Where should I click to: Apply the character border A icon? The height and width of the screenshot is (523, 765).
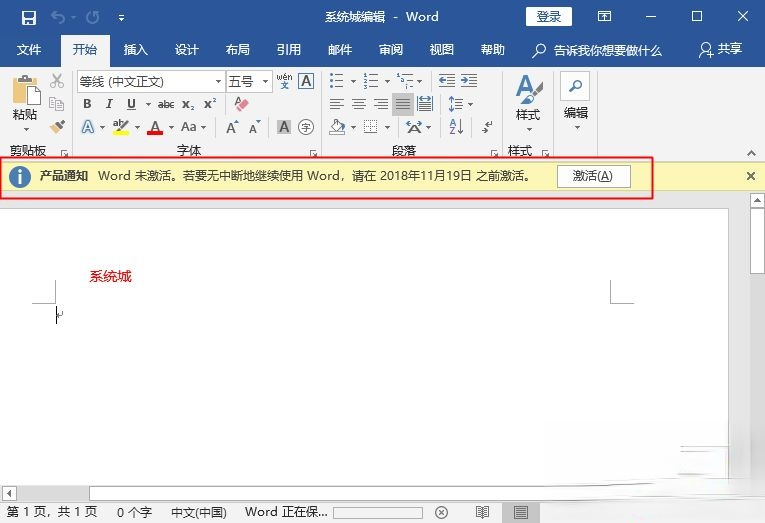(306, 81)
